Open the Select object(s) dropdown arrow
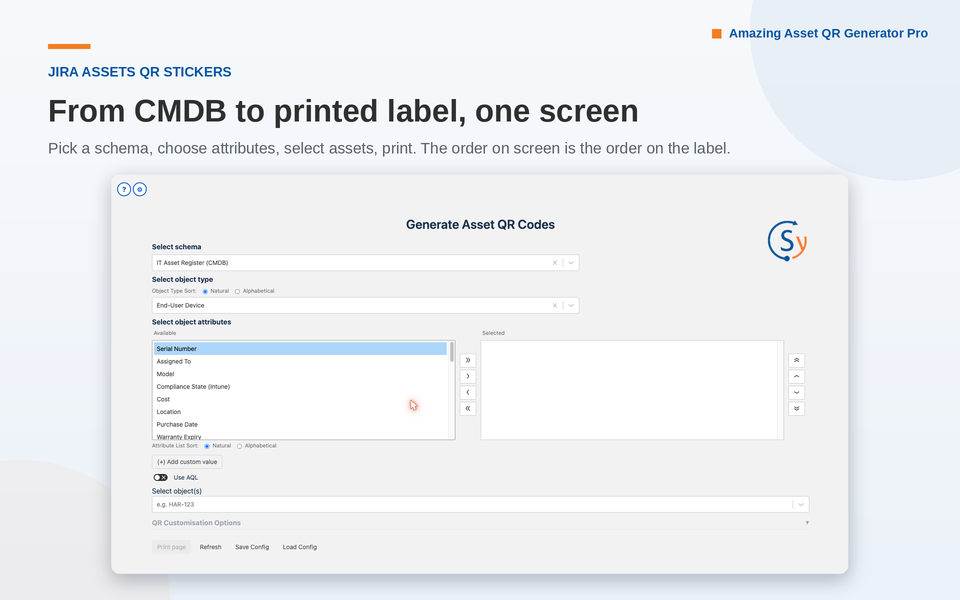This screenshot has width=960, height=600. 800,504
